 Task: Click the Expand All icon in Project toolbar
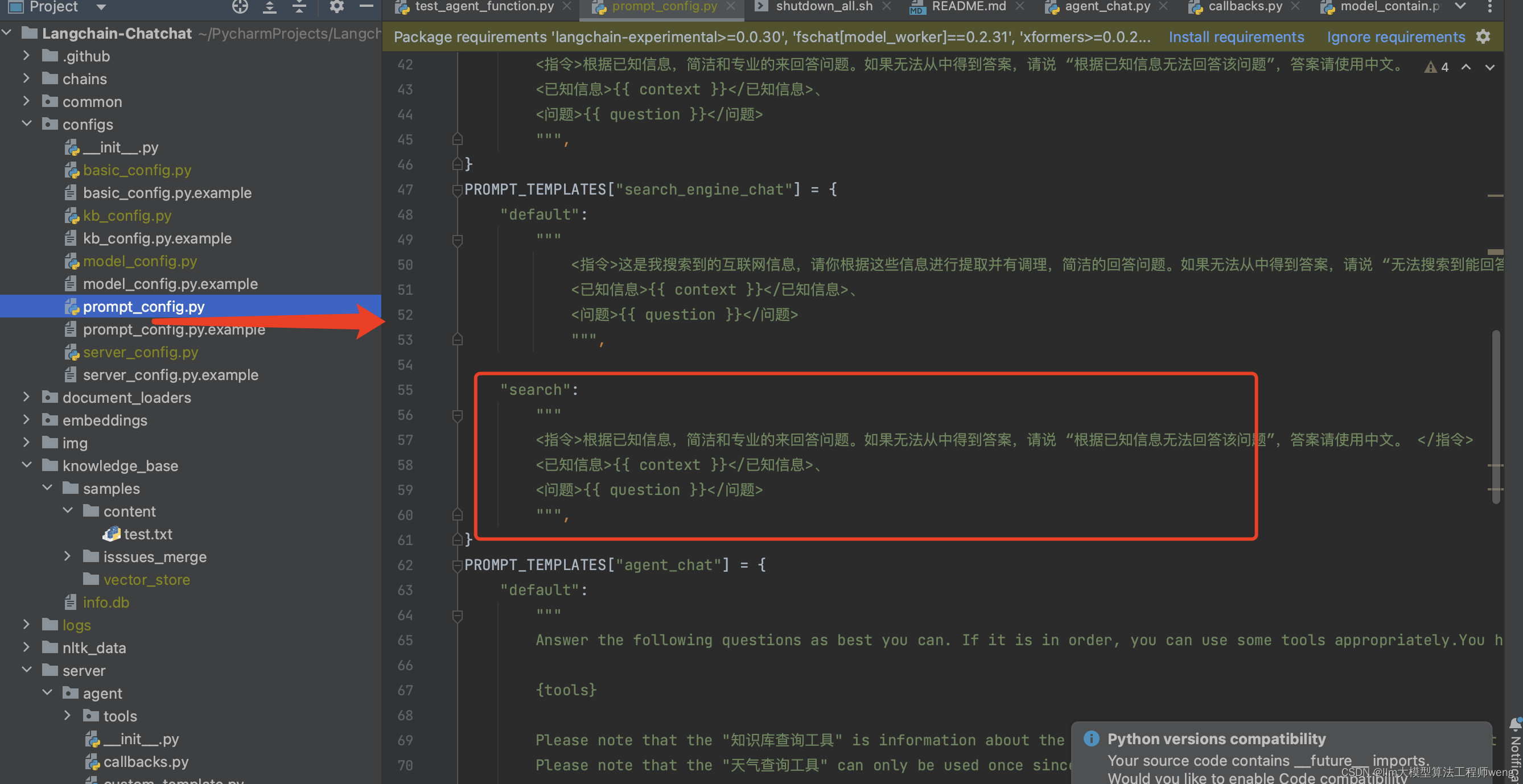pos(270,7)
